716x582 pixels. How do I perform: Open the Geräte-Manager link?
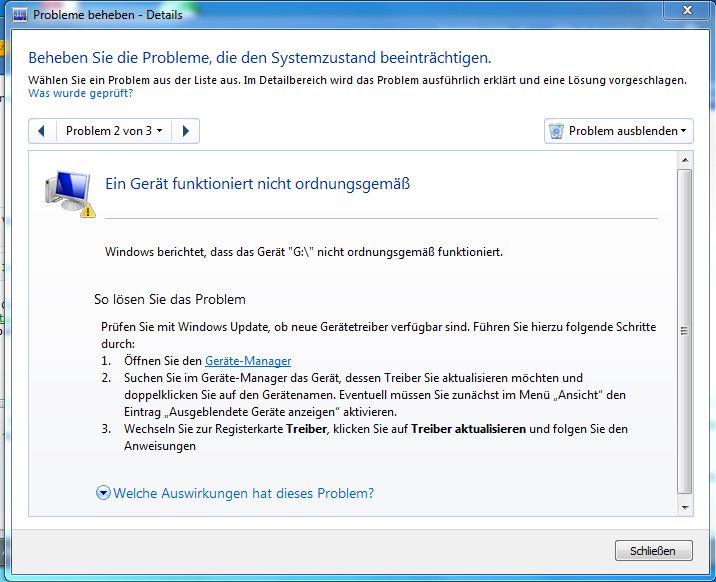248,361
